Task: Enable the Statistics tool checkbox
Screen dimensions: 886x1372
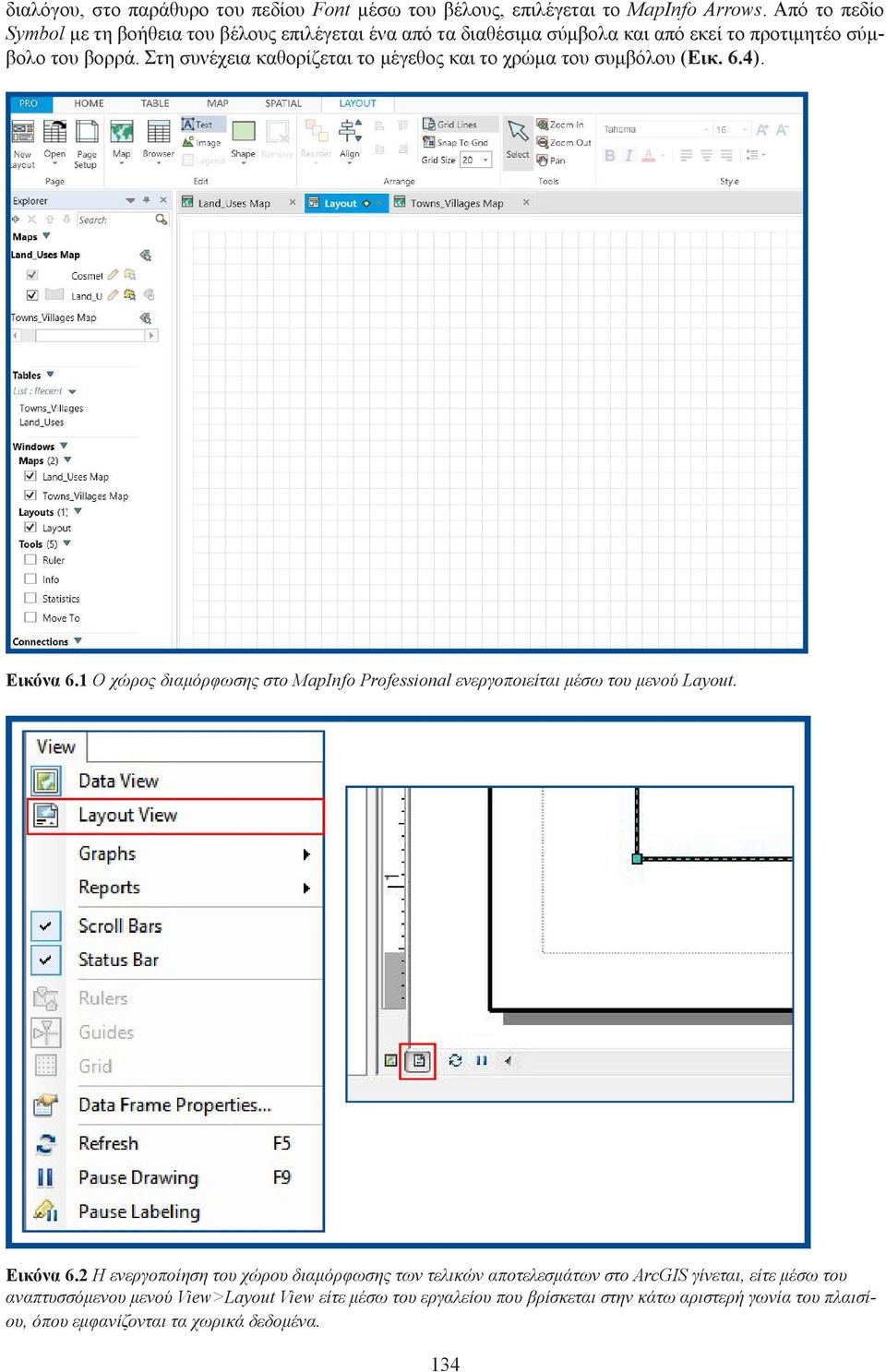Action: click(x=30, y=599)
